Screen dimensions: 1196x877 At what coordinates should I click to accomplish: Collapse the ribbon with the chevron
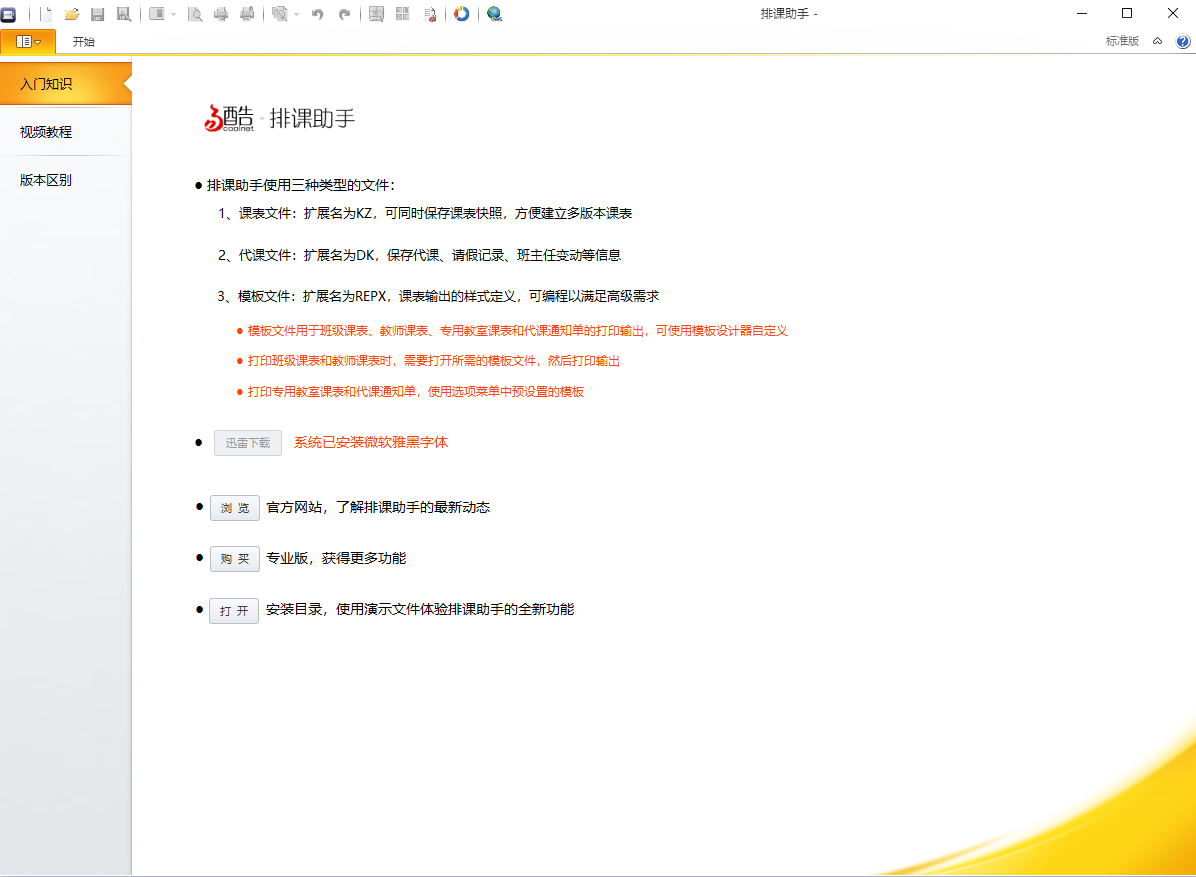1157,42
